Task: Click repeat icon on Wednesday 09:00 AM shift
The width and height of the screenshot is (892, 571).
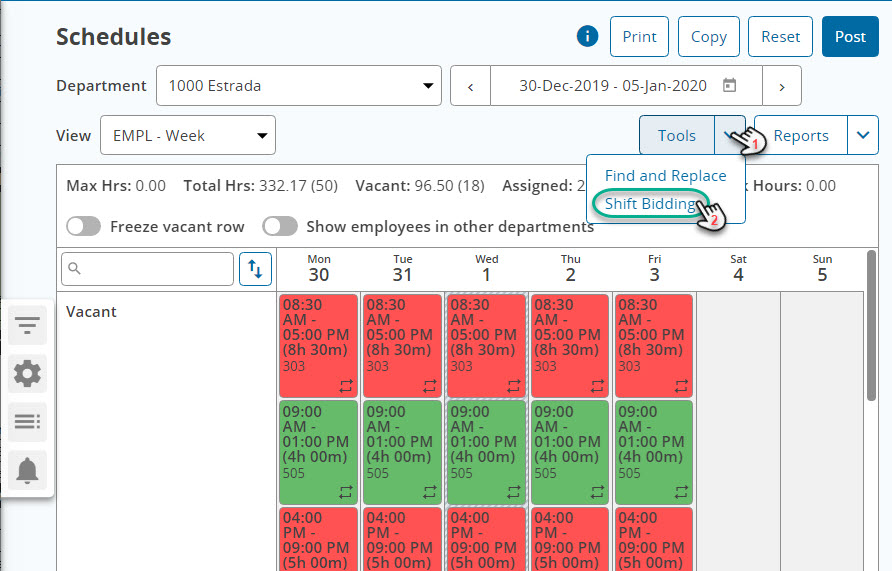Action: point(514,492)
